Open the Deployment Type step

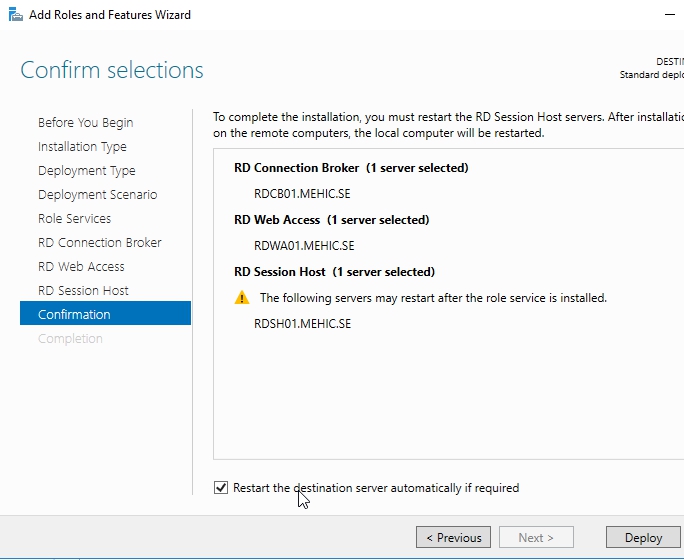(x=86, y=171)
